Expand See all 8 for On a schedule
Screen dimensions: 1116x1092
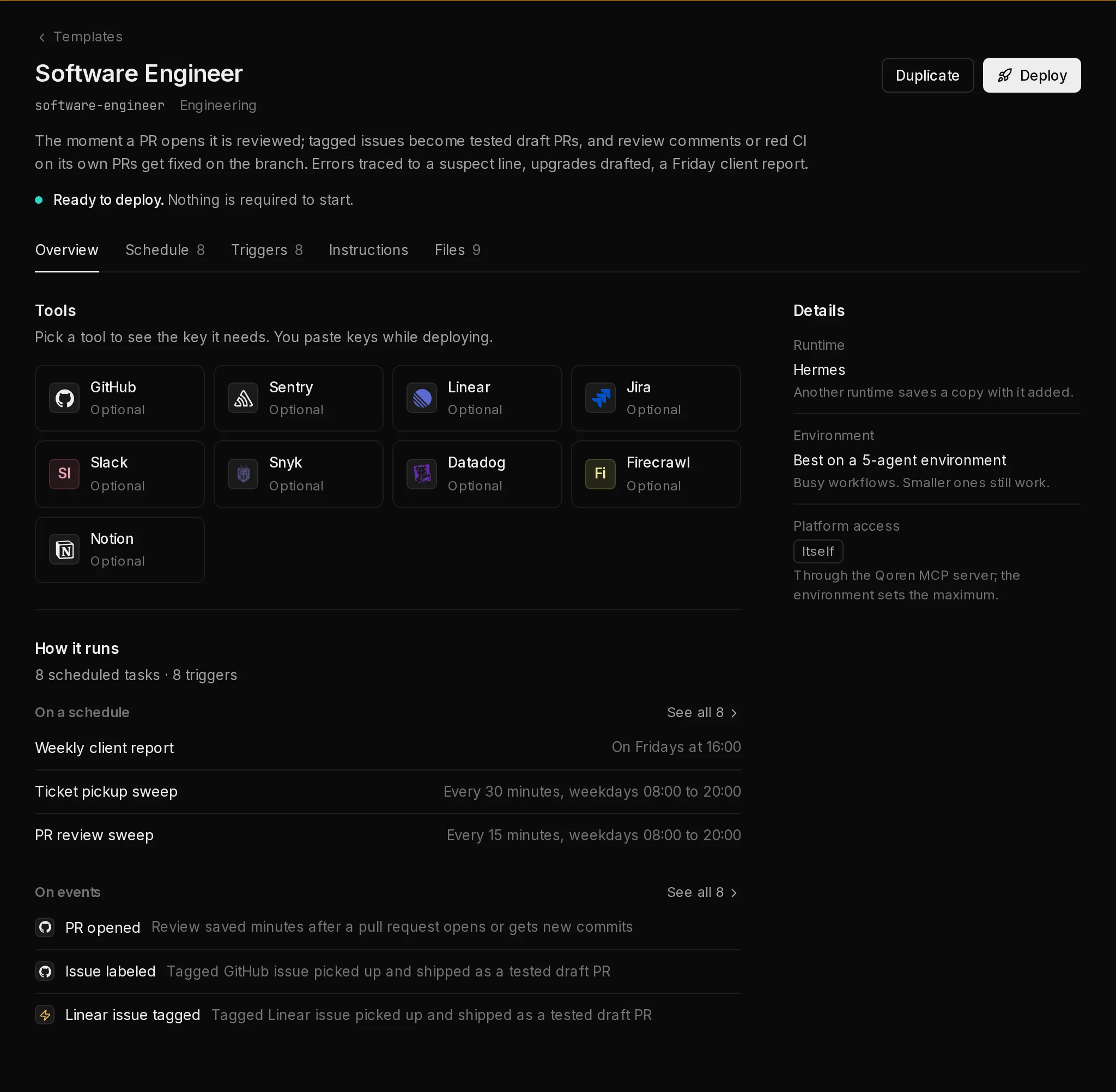point(703,712)
